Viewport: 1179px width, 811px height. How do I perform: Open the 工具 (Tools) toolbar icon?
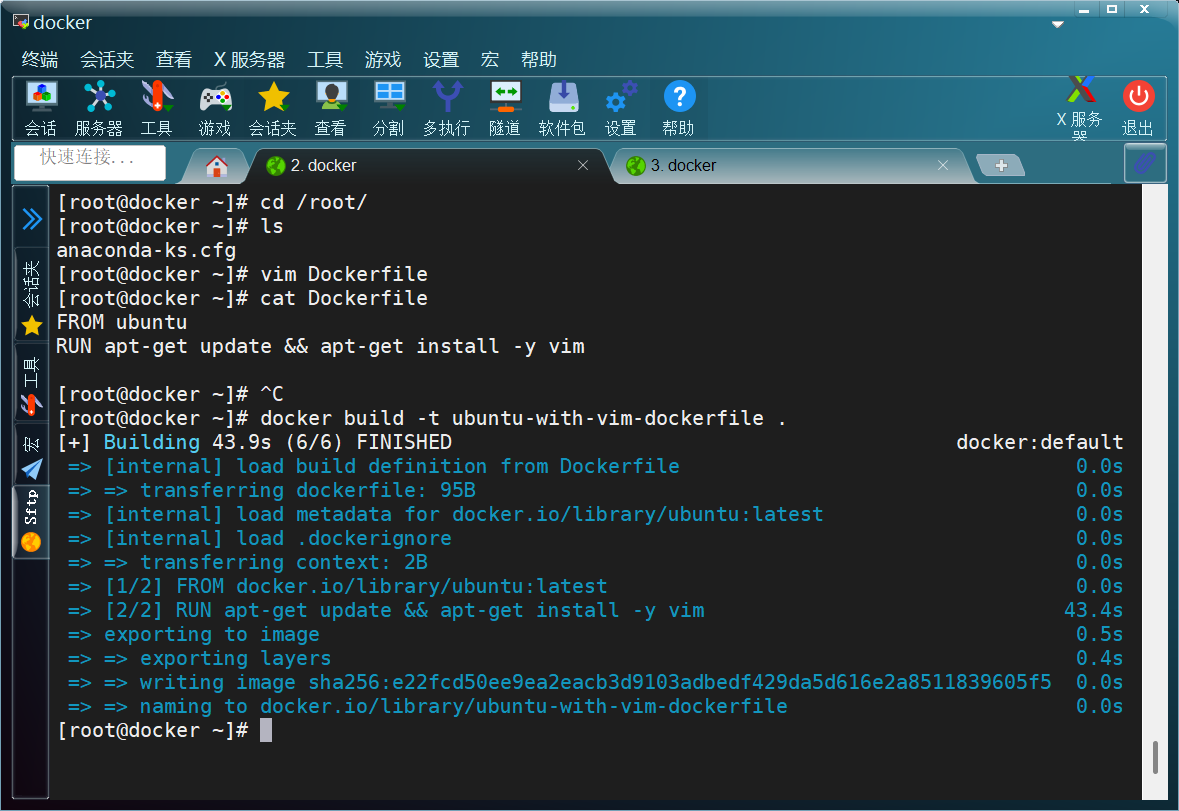156,108
